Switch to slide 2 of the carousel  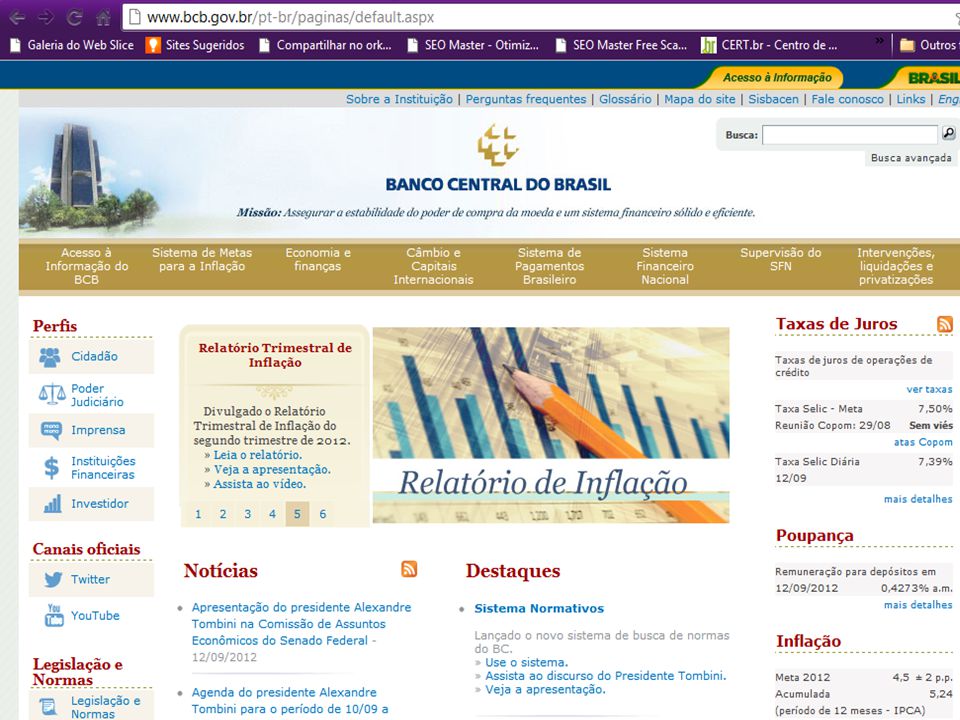[223, 514]
